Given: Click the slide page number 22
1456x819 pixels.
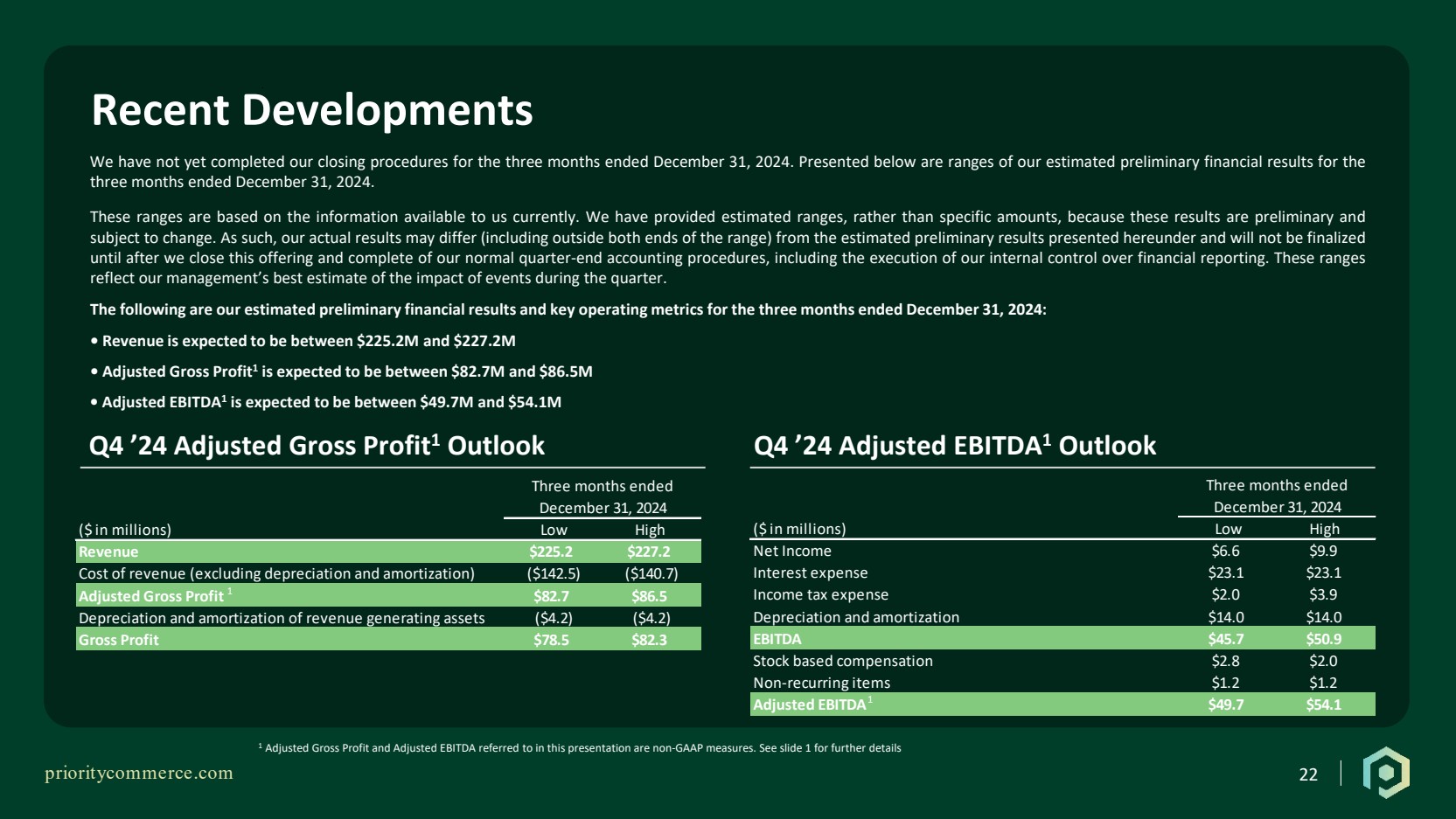Looking at the screenshot, I should (x=1308, y=774).
